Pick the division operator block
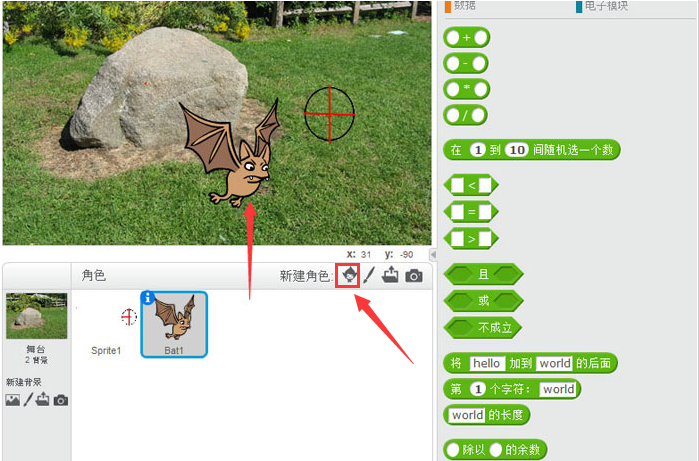The width and height of the screenshot is (699, 461). pyautogui.click(x=465, y=115)
